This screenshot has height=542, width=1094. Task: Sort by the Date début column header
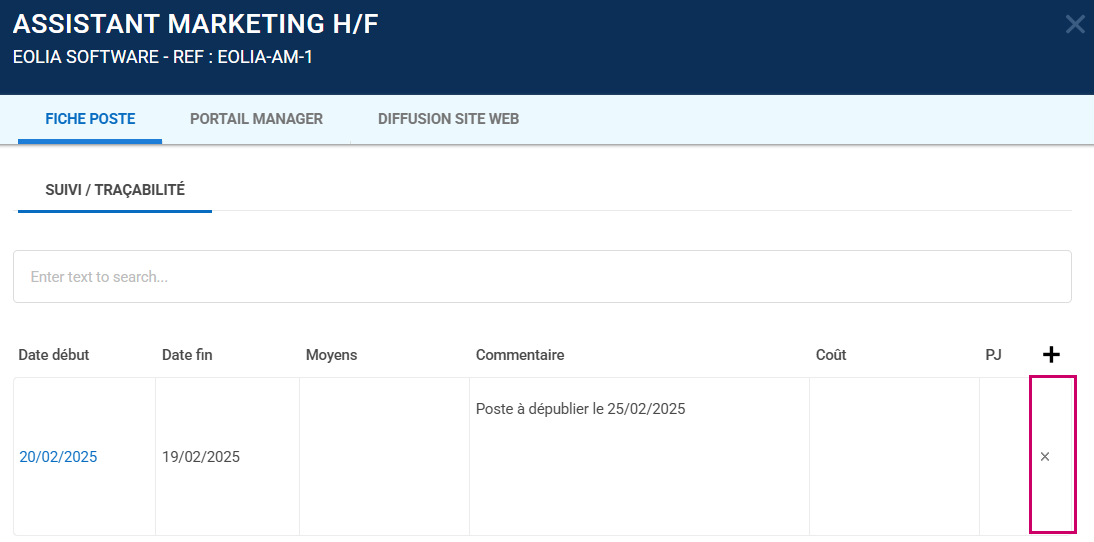coord(54,355)
